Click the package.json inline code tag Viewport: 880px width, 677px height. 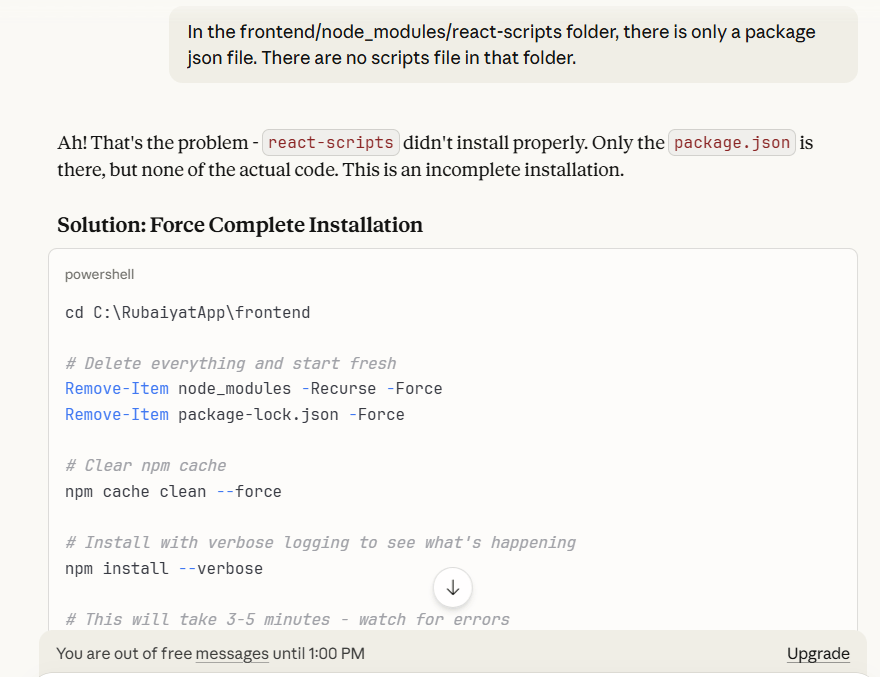click(x=732, y=142)
